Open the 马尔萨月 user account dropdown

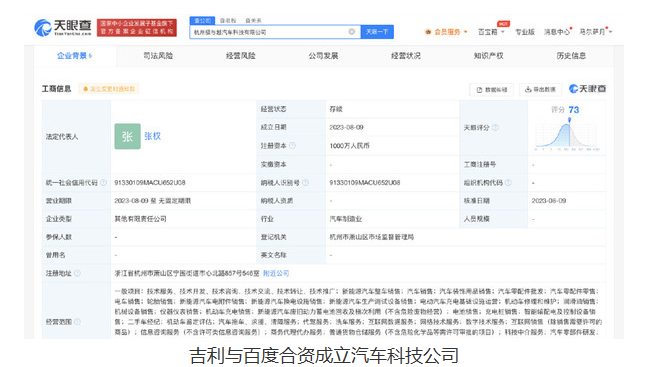point(596,32)
